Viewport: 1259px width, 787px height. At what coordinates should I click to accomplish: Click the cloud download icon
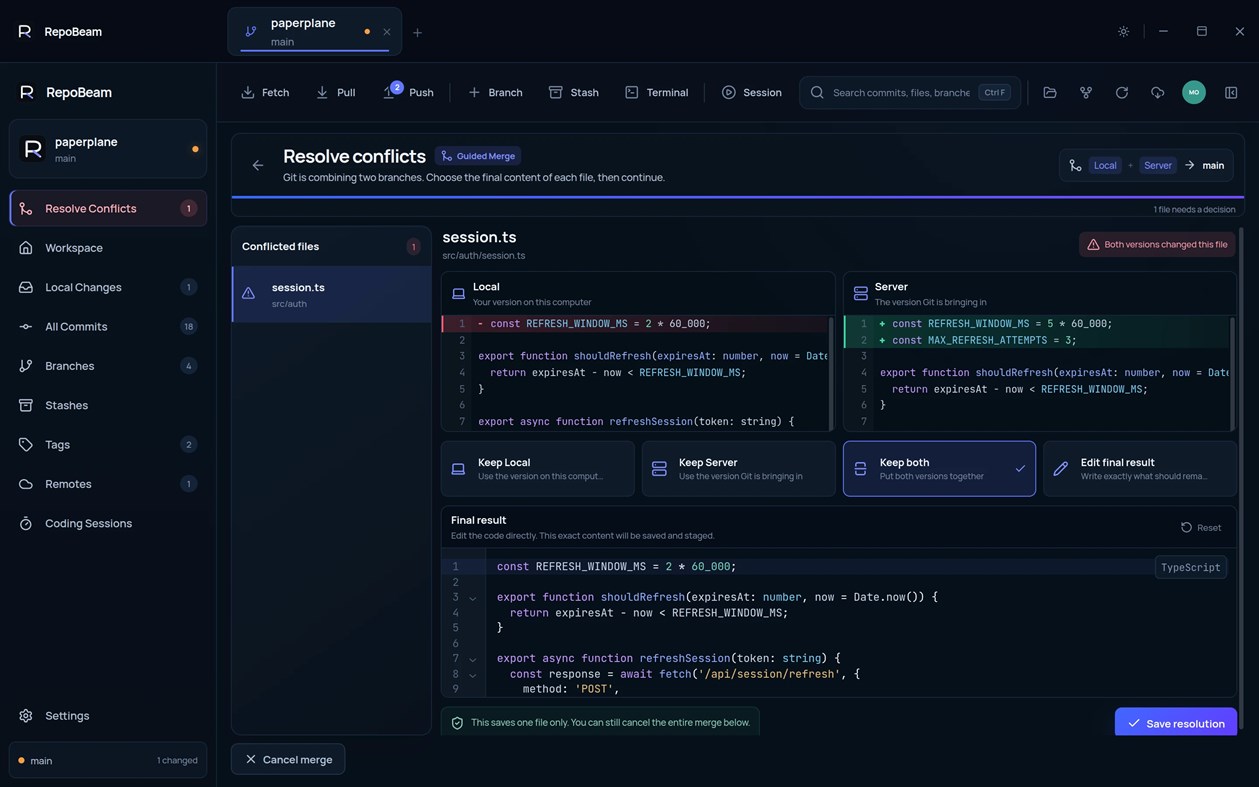point(1157,92)
